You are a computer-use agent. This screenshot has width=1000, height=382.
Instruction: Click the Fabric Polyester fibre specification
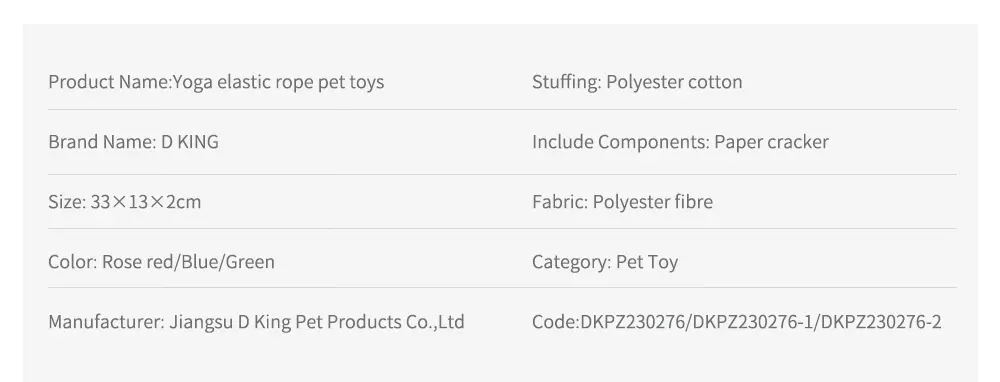[x=622, y=202]
